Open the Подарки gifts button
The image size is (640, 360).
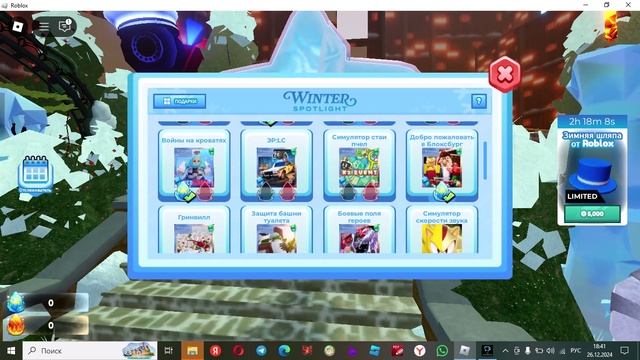tap(180, 101)
